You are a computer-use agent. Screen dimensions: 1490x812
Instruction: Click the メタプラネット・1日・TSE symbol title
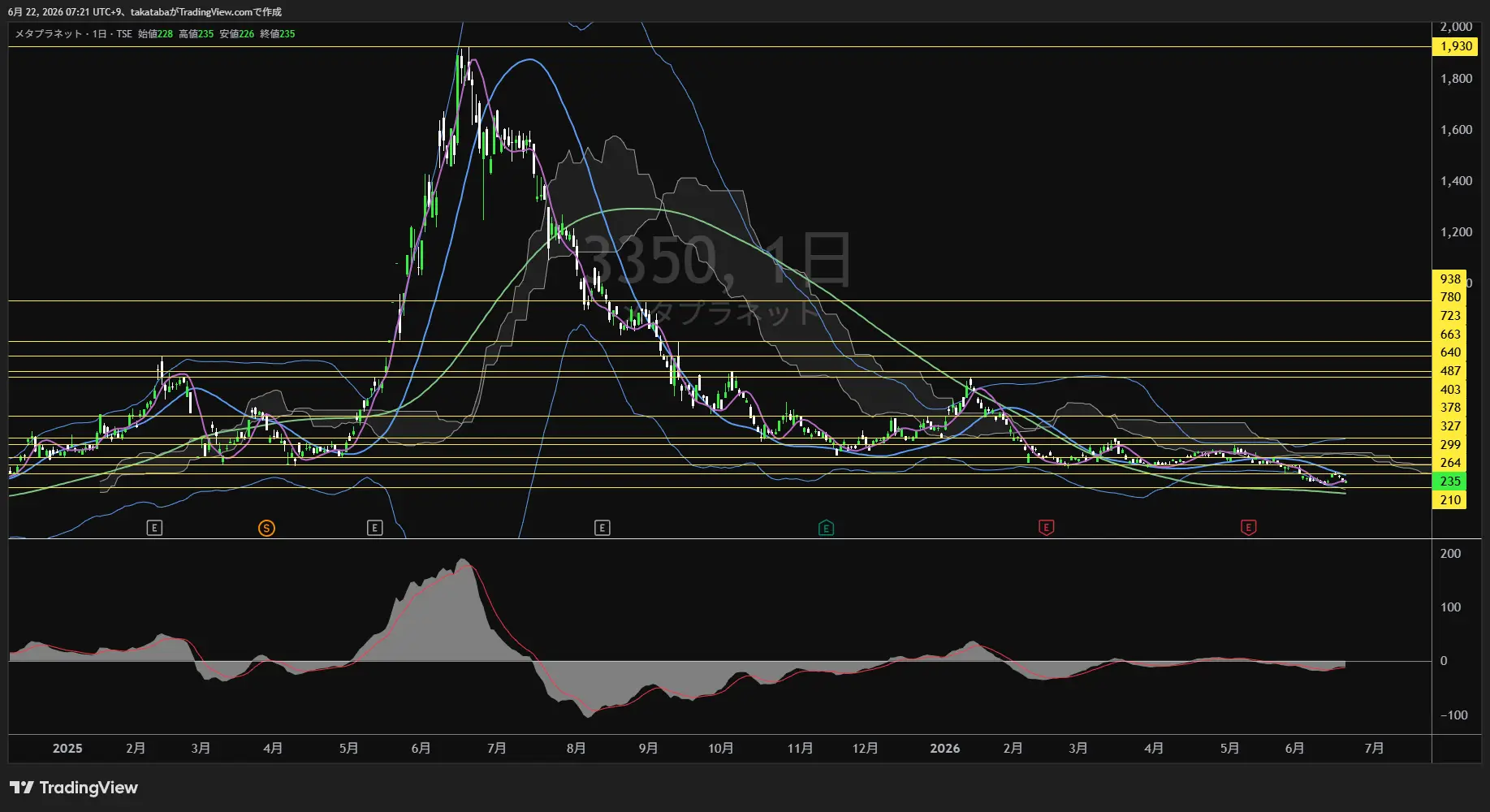73,34
